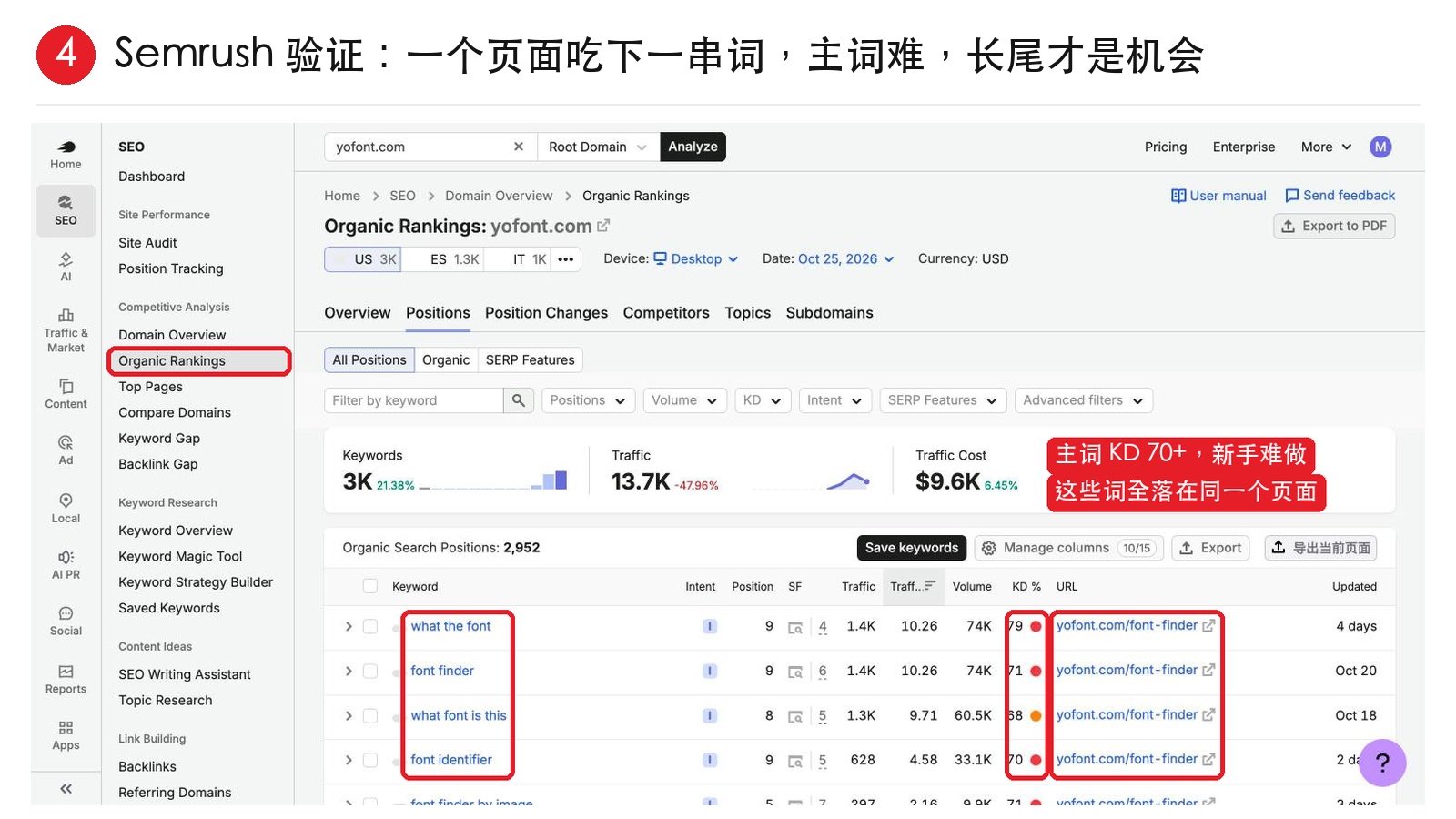Expand the 'what the font' row
The image size is (1456, 819).
[x=349, y=626]
